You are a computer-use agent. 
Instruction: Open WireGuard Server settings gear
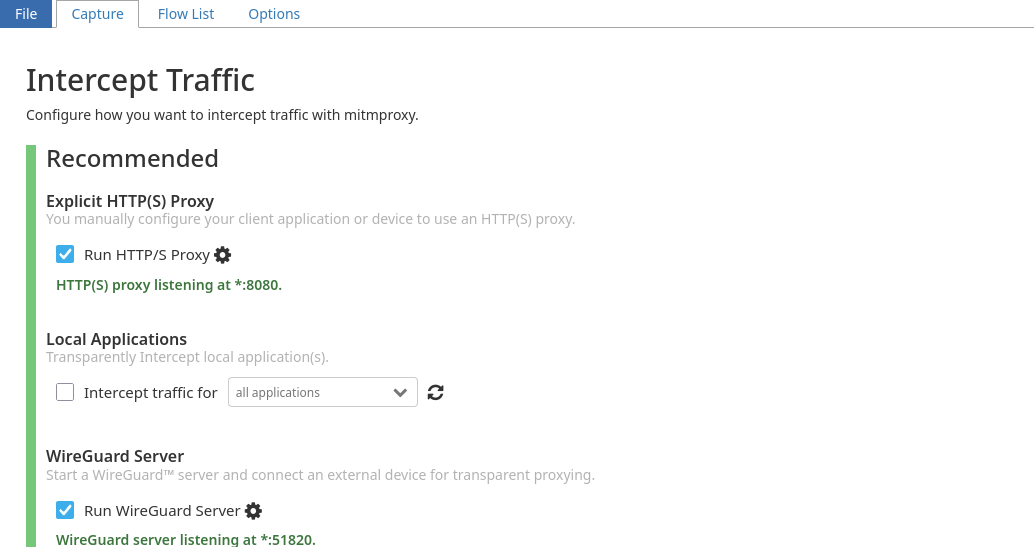[253, 511]
